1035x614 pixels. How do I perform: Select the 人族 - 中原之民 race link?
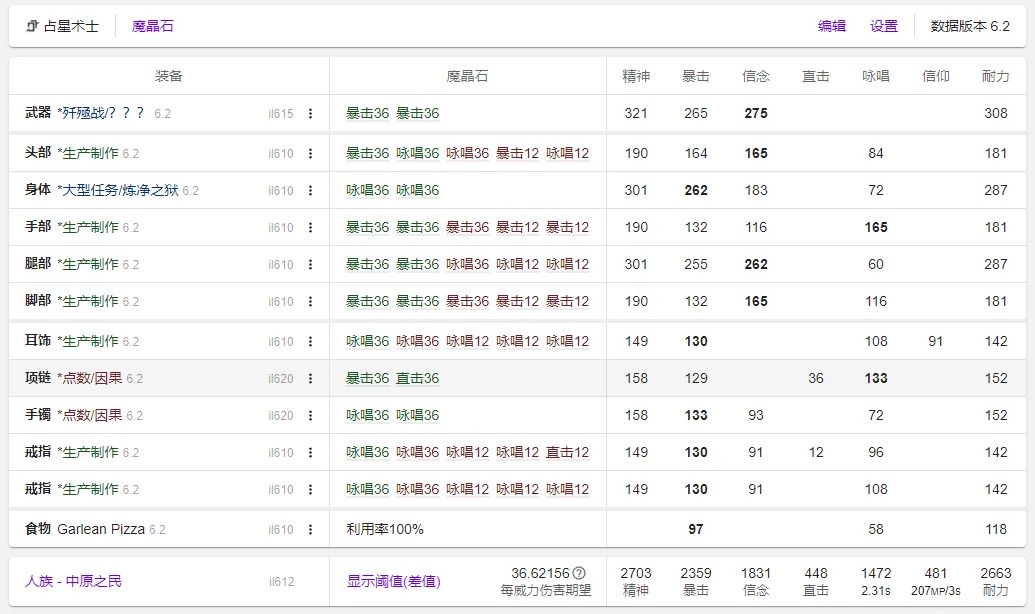73,581
